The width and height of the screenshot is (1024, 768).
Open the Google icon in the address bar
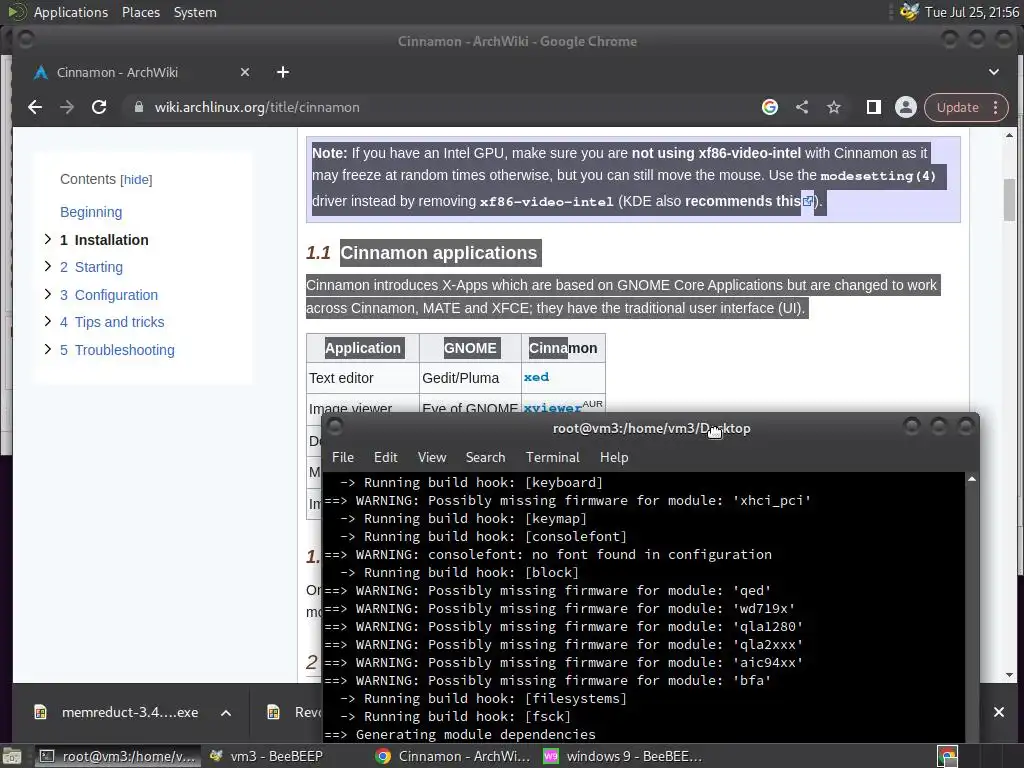(770, 107)
